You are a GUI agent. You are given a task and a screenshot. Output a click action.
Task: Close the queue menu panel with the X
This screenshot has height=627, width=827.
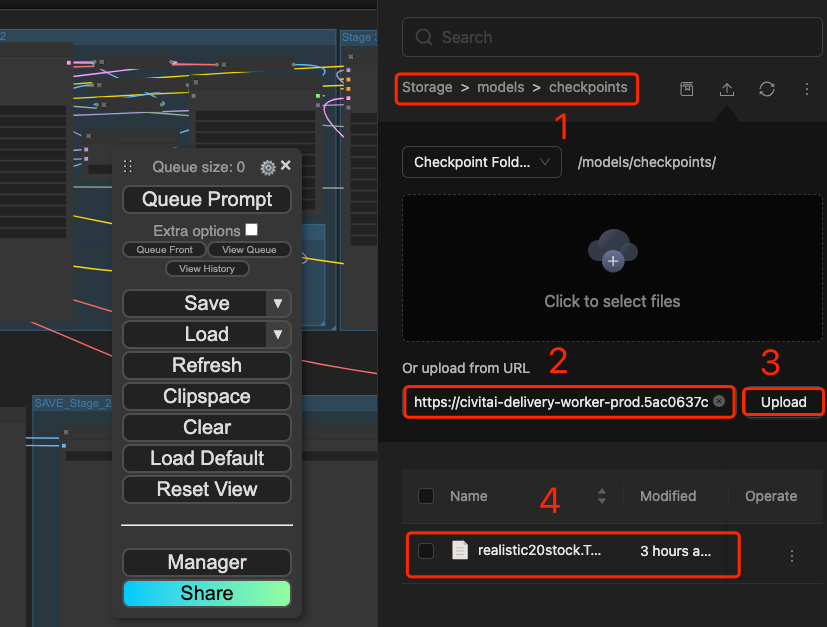286,166
